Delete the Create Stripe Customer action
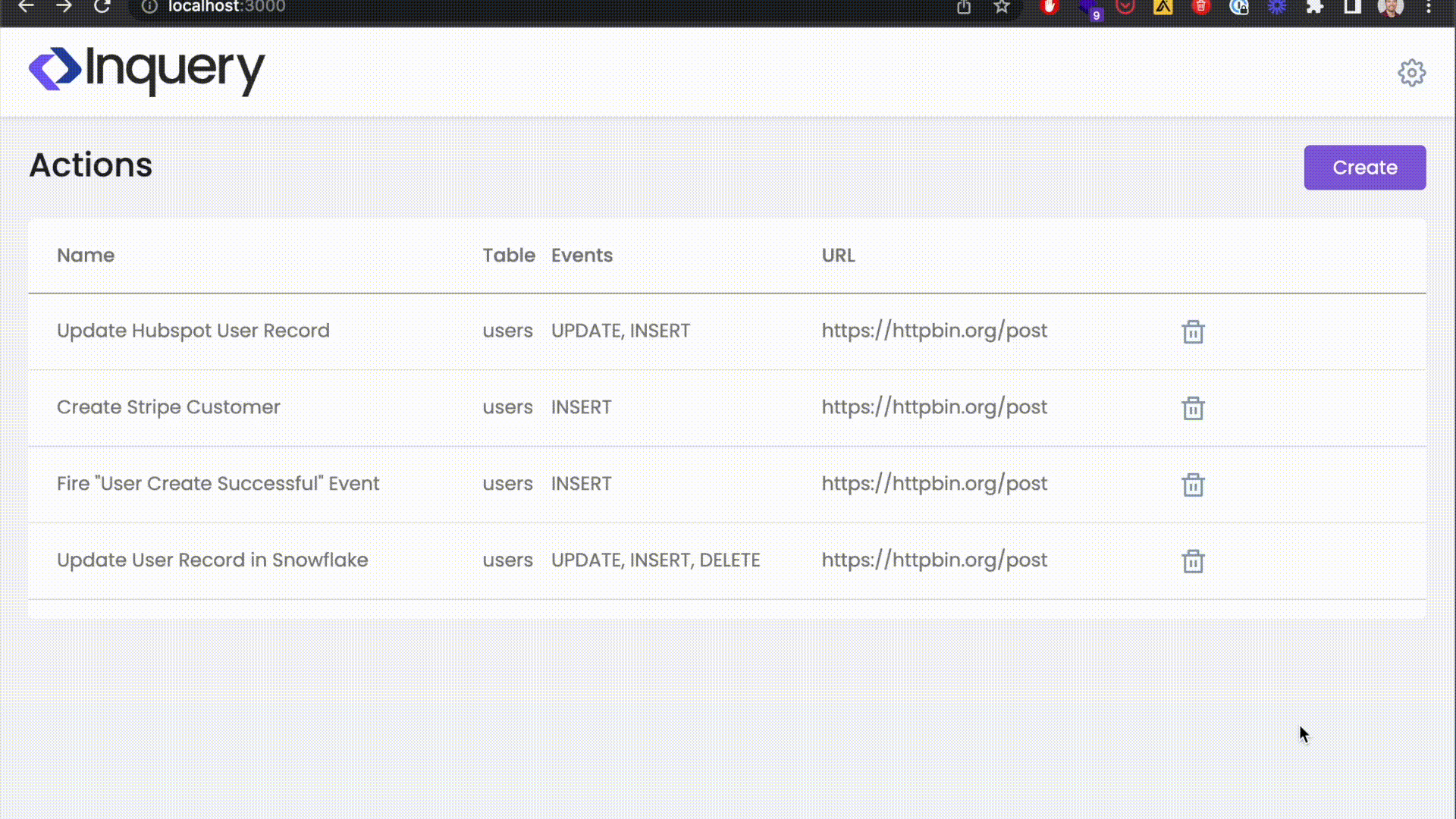Screen dimensions: 1456x819 tap(1193, 408)
